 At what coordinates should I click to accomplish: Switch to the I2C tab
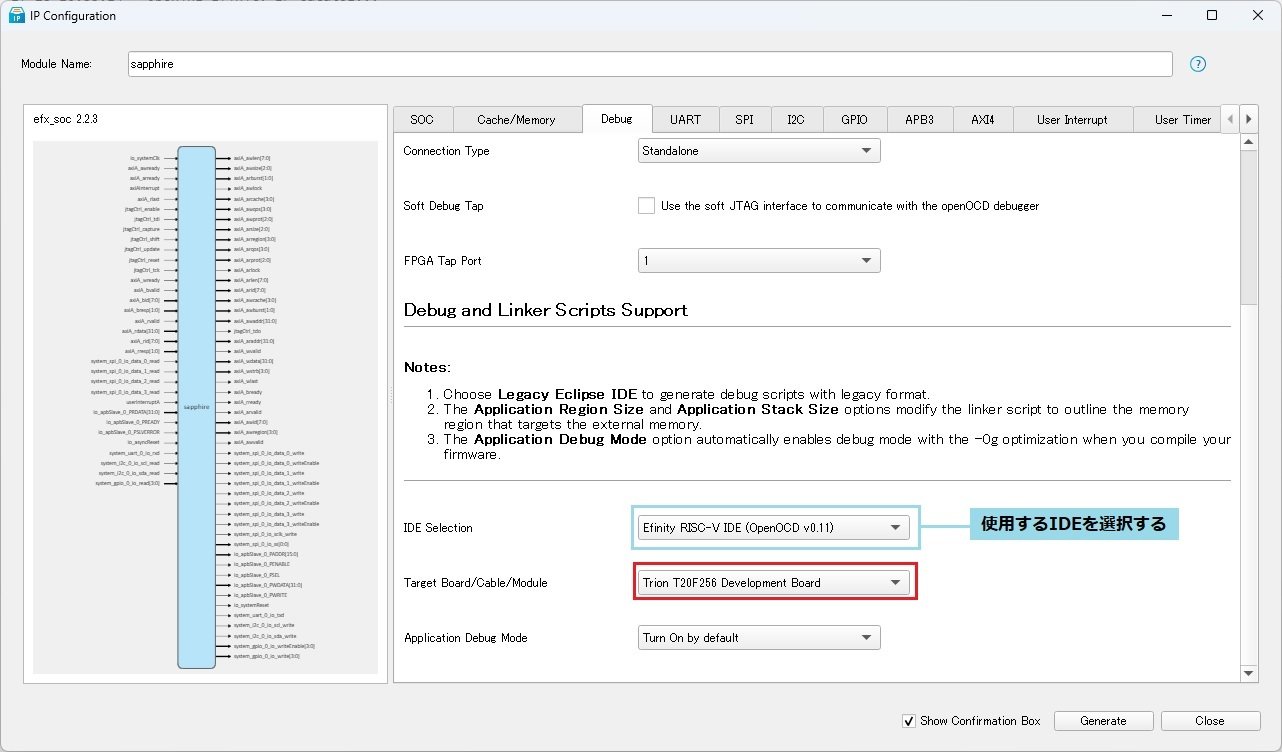[x=795, y=120]
